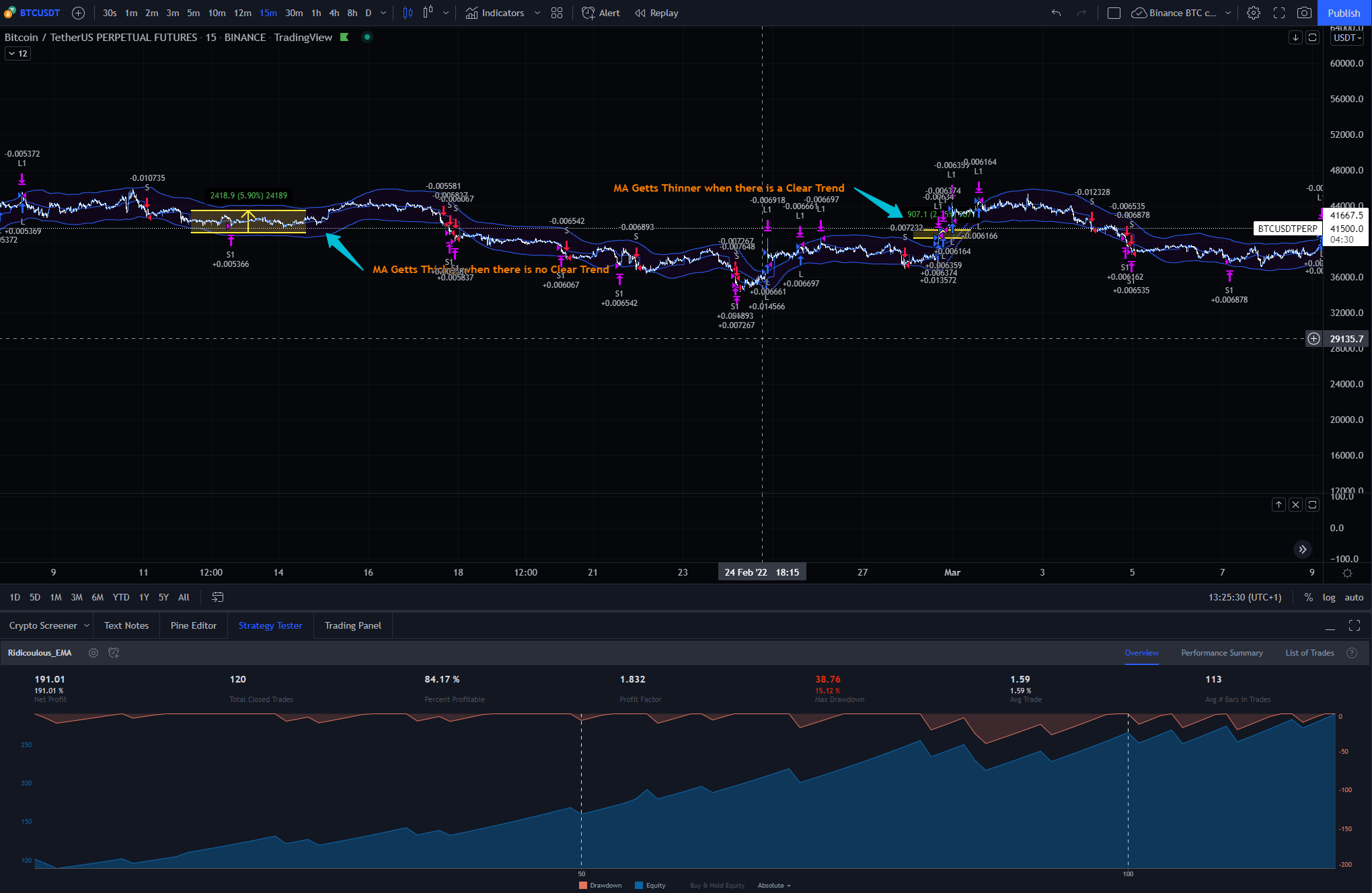Toggle log scale
This screenshot has height=893, width=1372.
coord(1329,597)
